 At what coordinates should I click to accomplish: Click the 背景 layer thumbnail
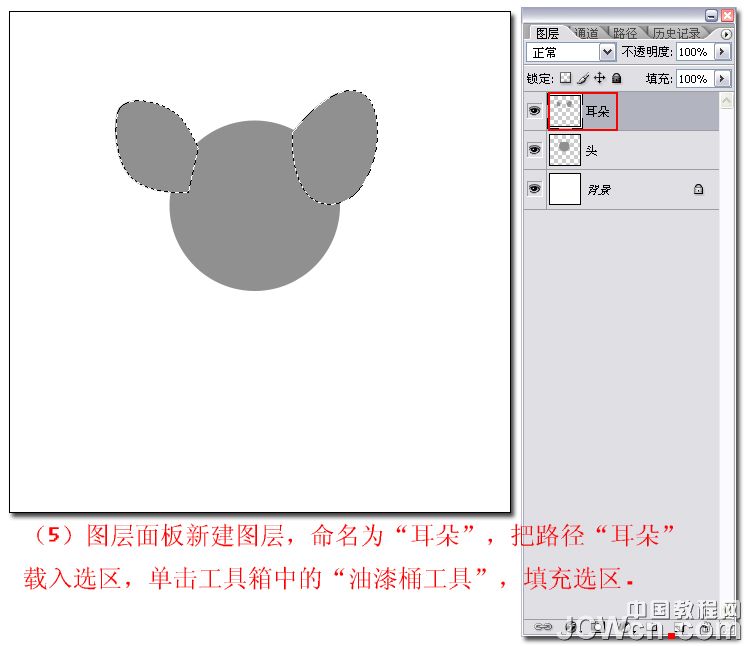(565, 189)
